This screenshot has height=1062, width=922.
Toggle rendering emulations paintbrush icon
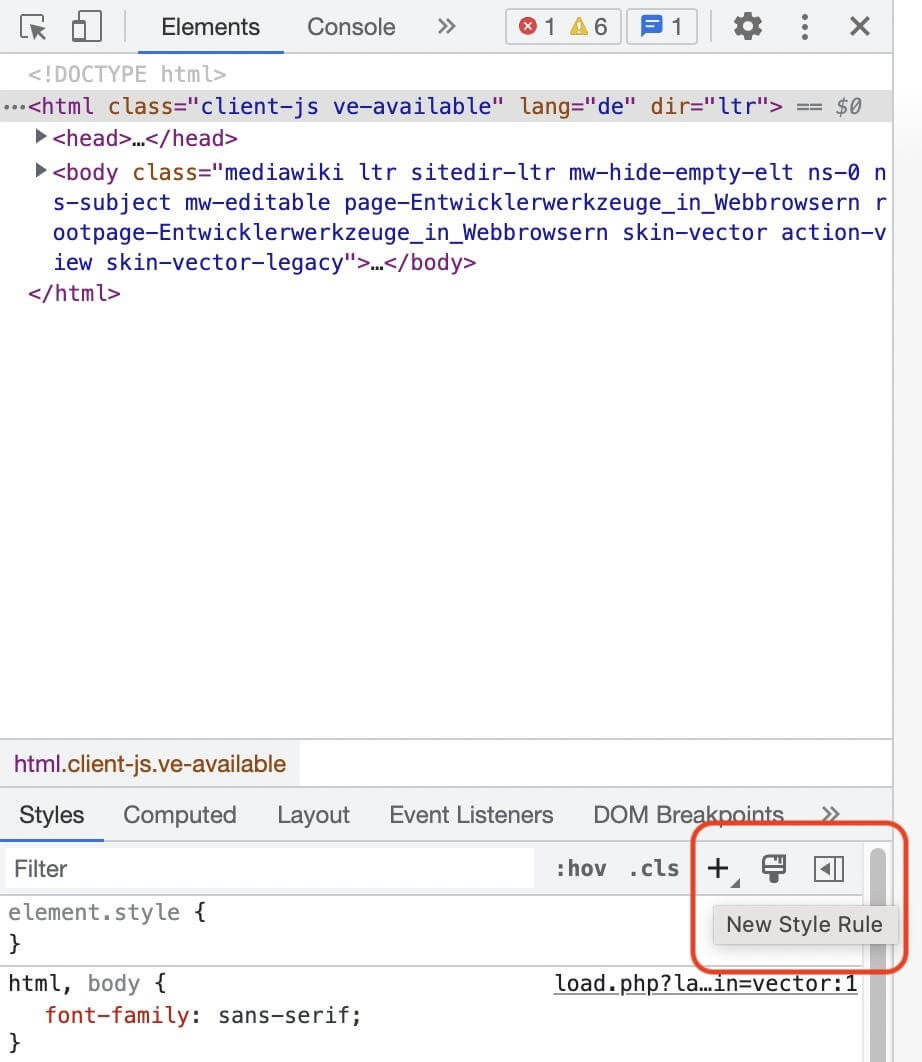pos(774,868)
